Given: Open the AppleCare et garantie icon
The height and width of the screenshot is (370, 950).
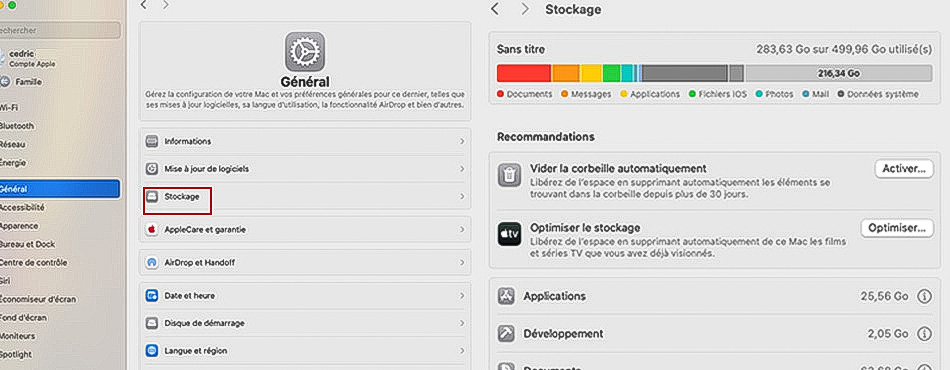Looking at the screenshot, I should click(x=151, y=230).
